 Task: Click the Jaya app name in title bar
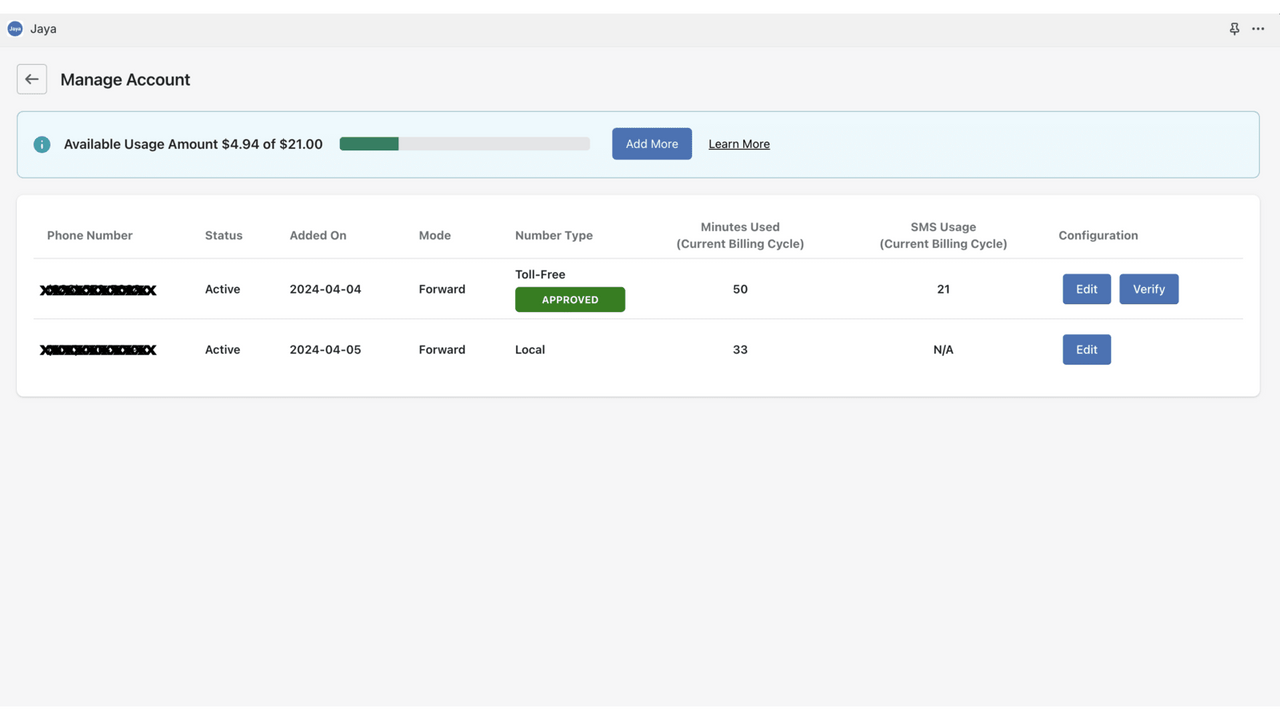[x=43, y=29]
